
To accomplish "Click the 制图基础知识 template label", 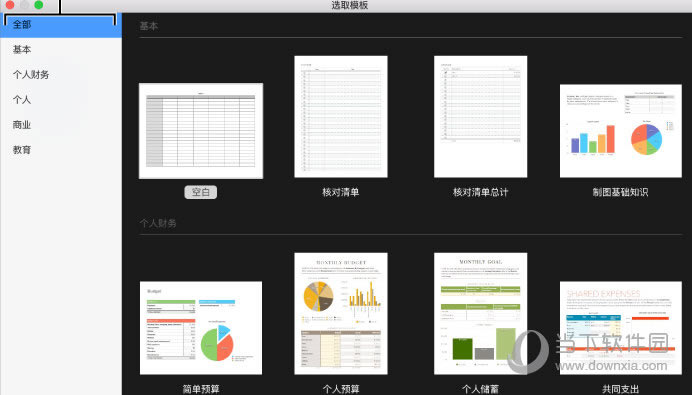I will 621,192.
